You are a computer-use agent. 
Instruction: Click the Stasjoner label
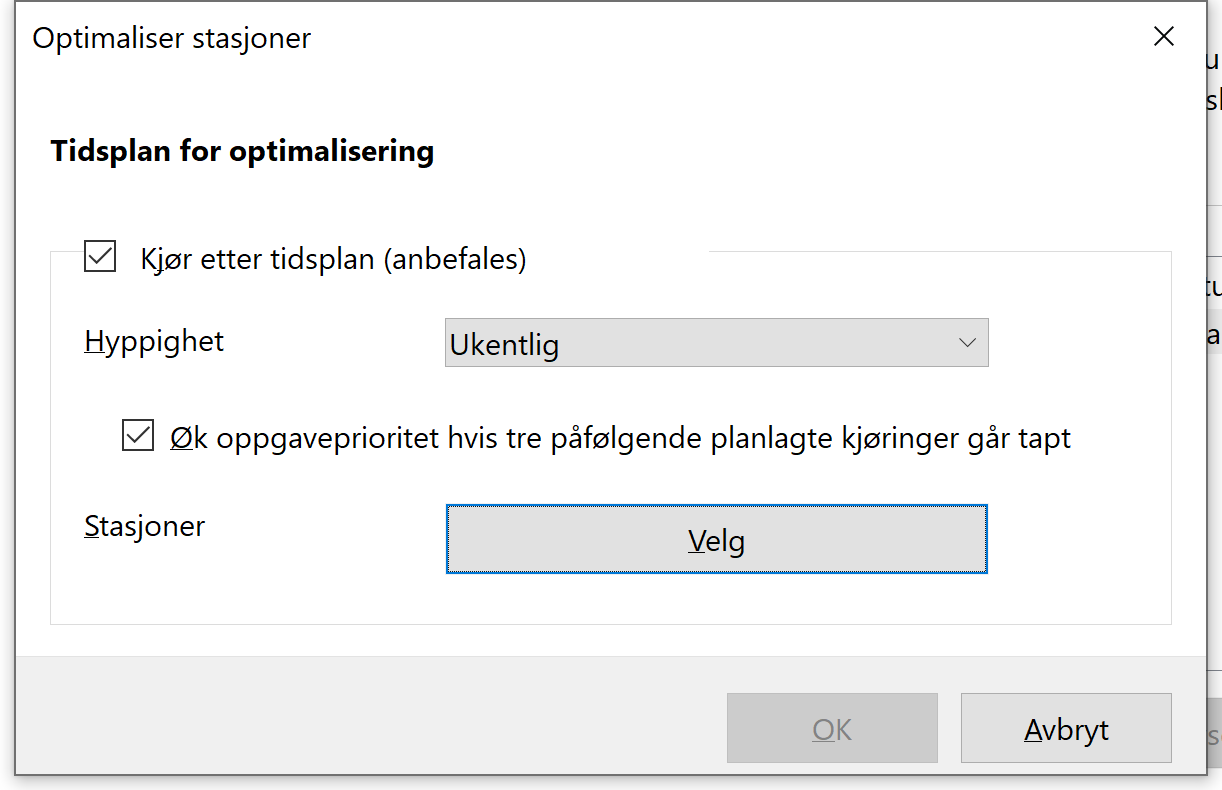click(144, 525)
